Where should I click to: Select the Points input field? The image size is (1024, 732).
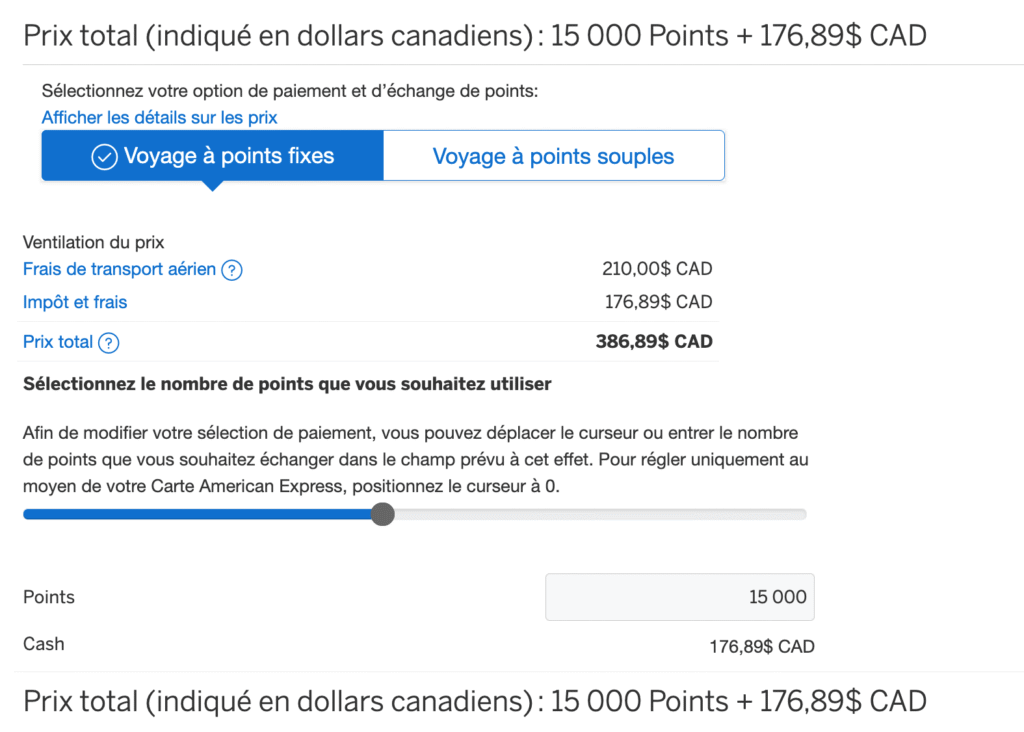click(680, 597)
